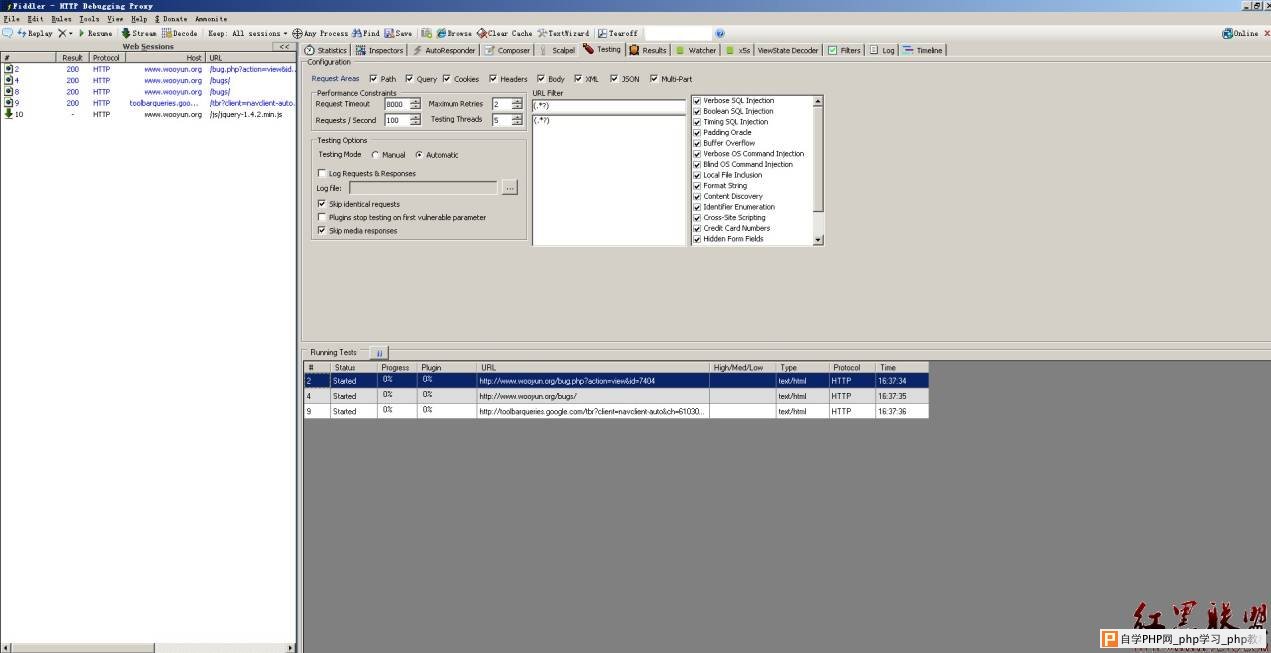Open the Edit menu

35,19
